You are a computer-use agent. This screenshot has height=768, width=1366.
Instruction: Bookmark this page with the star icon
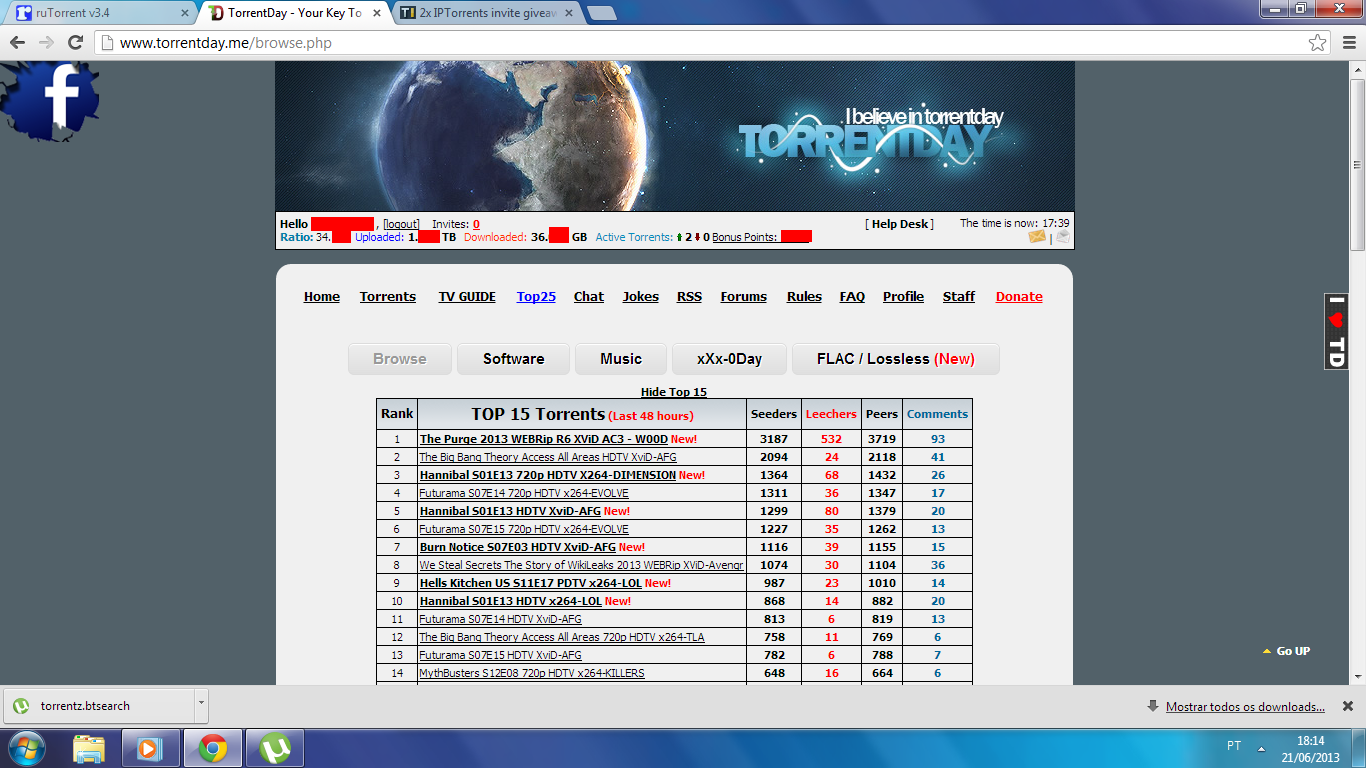click(x=1318, y=43)
